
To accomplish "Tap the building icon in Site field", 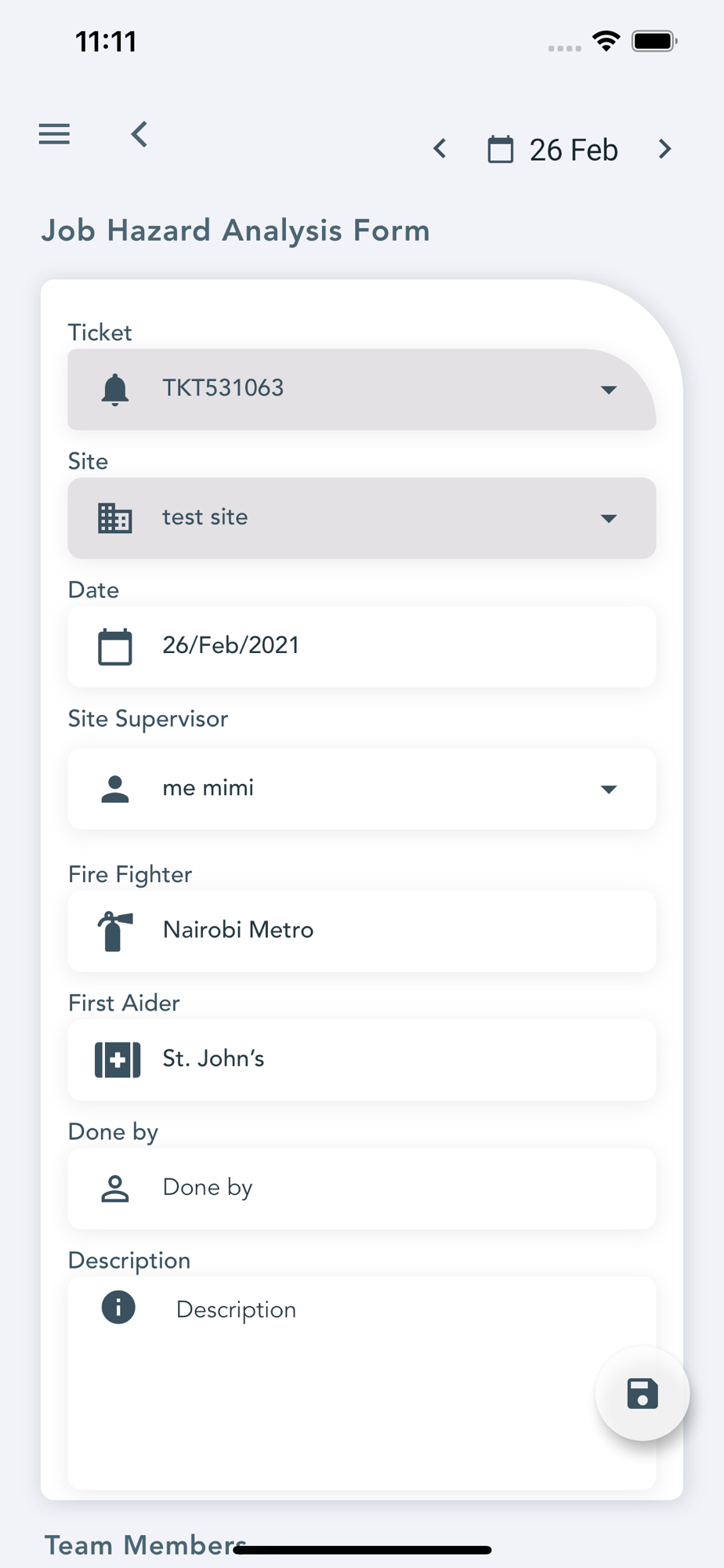I will tap(115, 518).
